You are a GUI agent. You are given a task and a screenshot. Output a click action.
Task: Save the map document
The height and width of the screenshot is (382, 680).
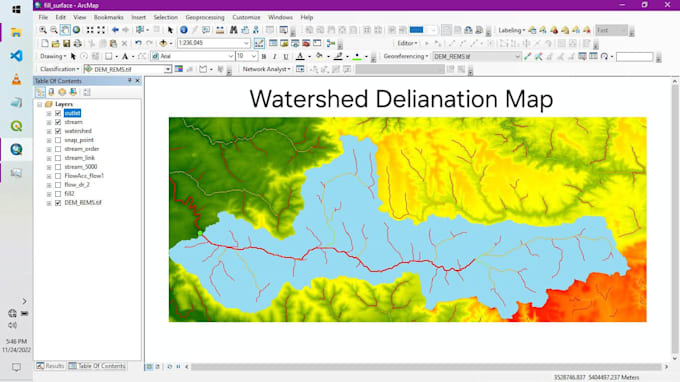(x=66, y=43)
